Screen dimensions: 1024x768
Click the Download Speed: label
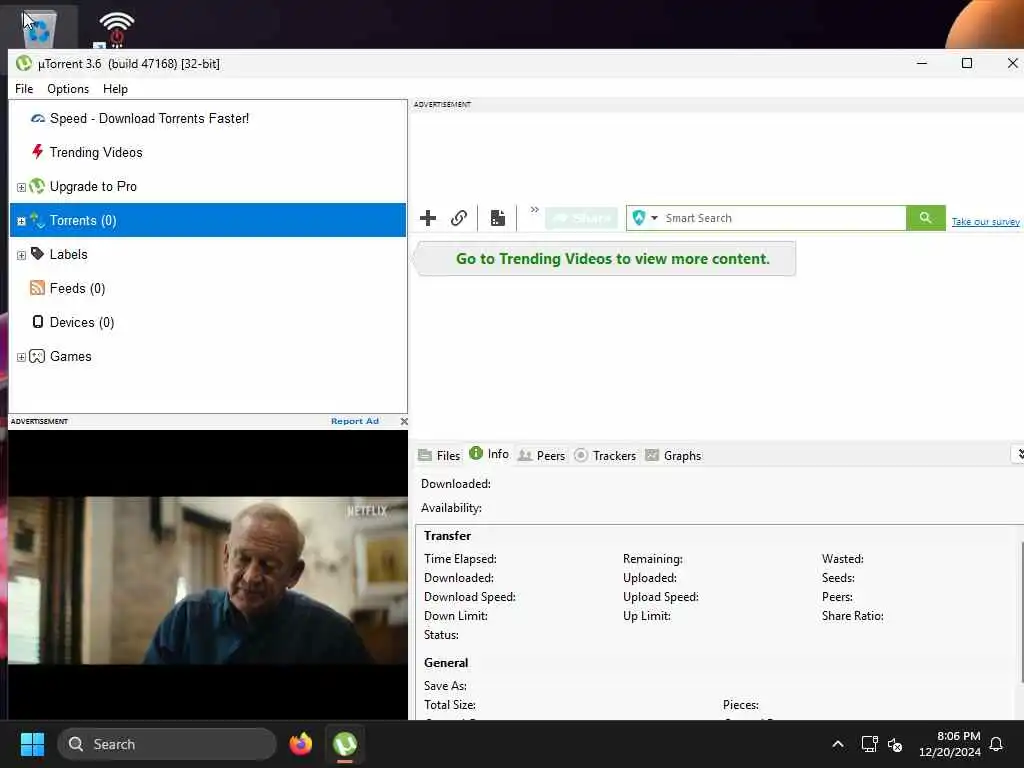pos(470,597)
